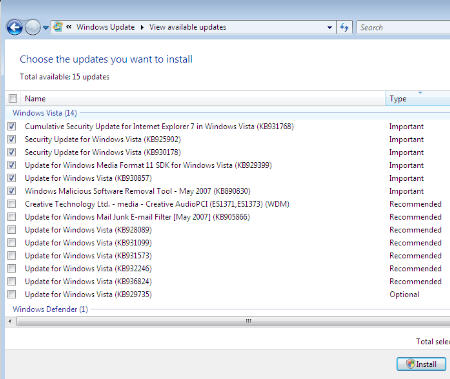Viewport: 450px width, 379px height.
Task: Uncheck Security Update KB930178 checkbox
Action: pos(12,152)
